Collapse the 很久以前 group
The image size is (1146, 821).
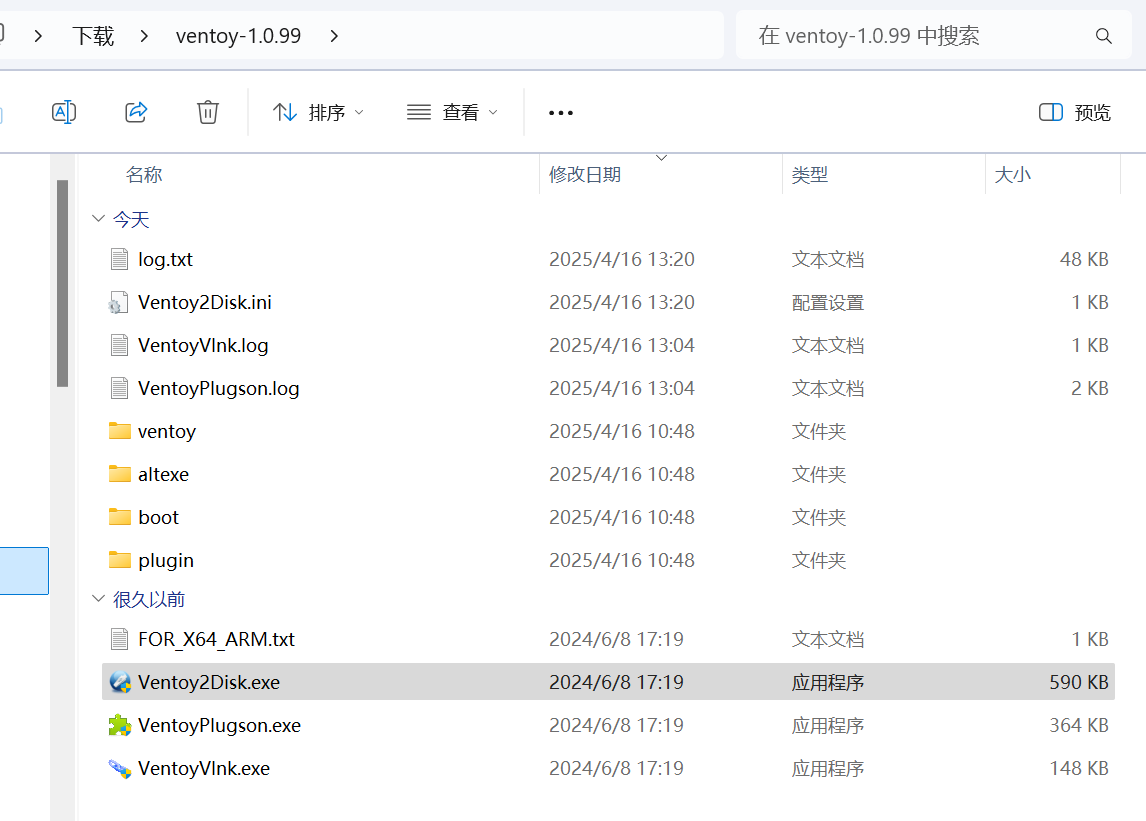coord(99,599)
